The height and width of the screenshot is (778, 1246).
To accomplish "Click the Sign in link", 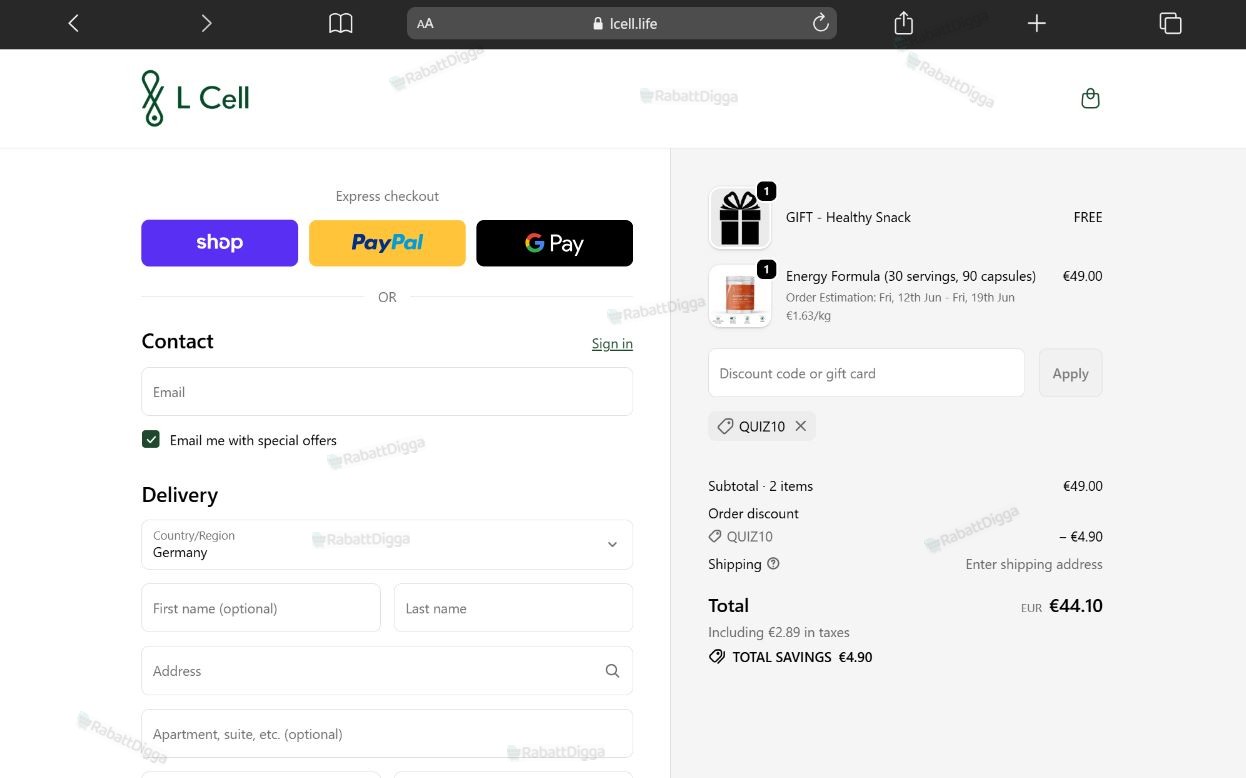I will click(x=612, y=343).
